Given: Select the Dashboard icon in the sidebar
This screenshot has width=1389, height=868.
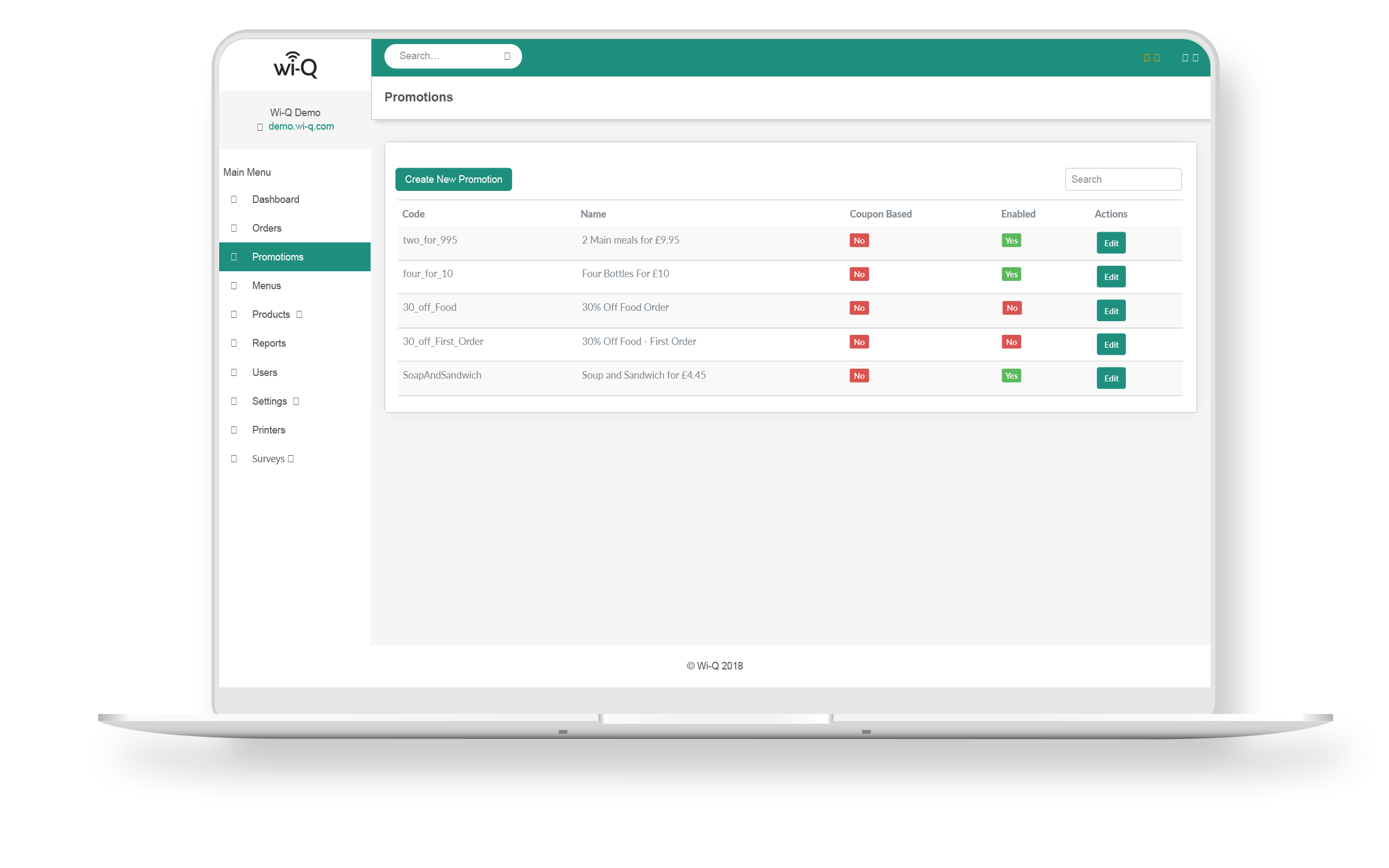Looking at the screenshot, I should pos(233,199).
